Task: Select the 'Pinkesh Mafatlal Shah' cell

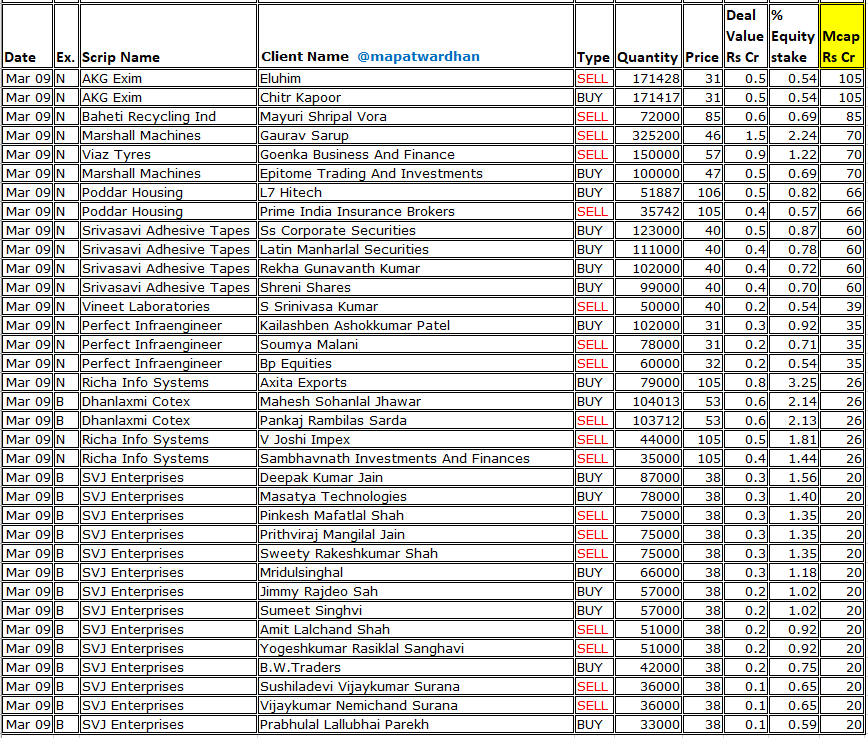Action: click(416, 515)
